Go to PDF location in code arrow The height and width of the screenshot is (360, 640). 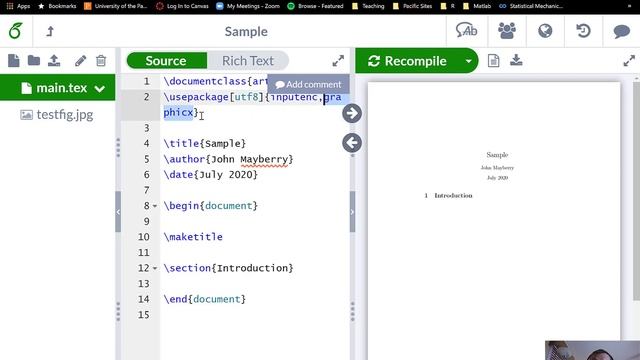click(x=352, y=143)
